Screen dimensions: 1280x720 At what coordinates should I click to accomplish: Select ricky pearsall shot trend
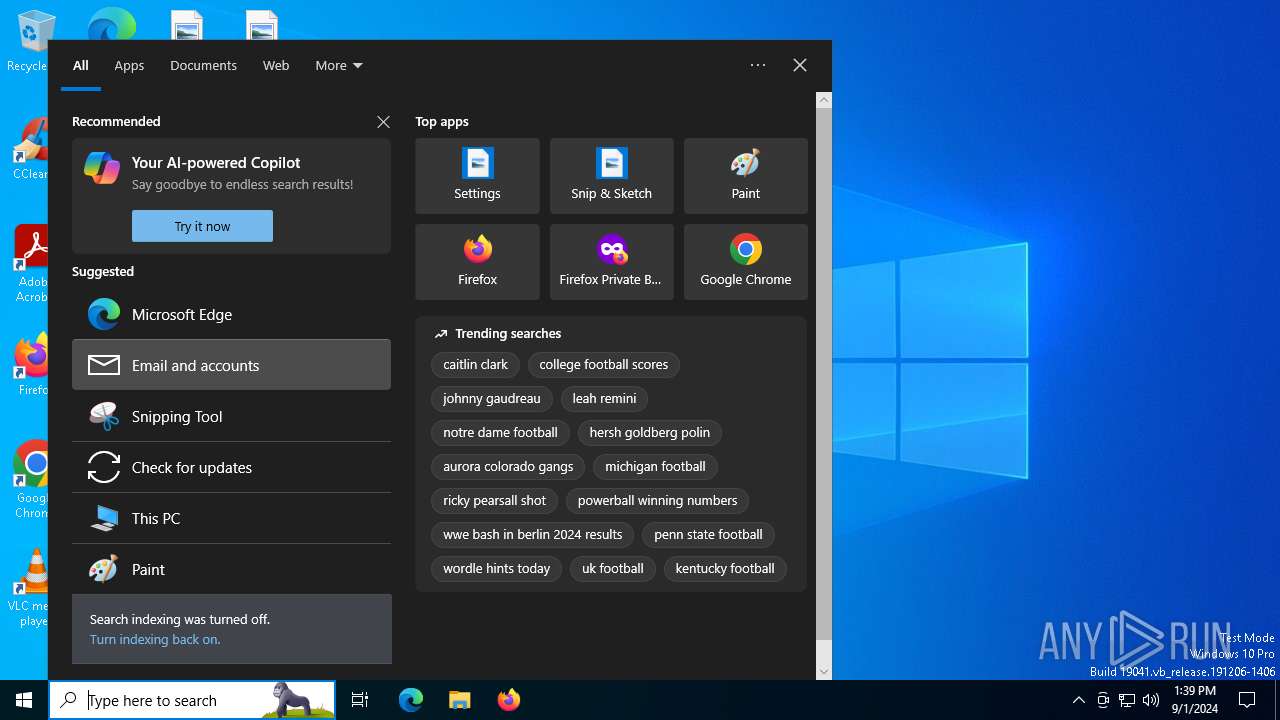click(495, 501)
